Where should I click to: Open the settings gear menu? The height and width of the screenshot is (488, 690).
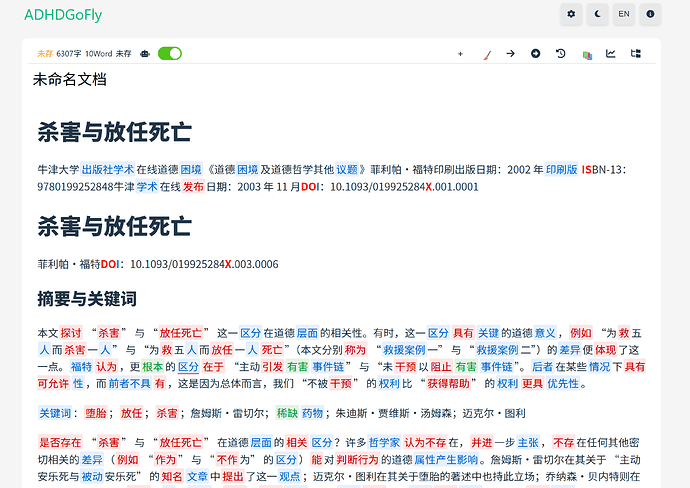click(571, 14)
